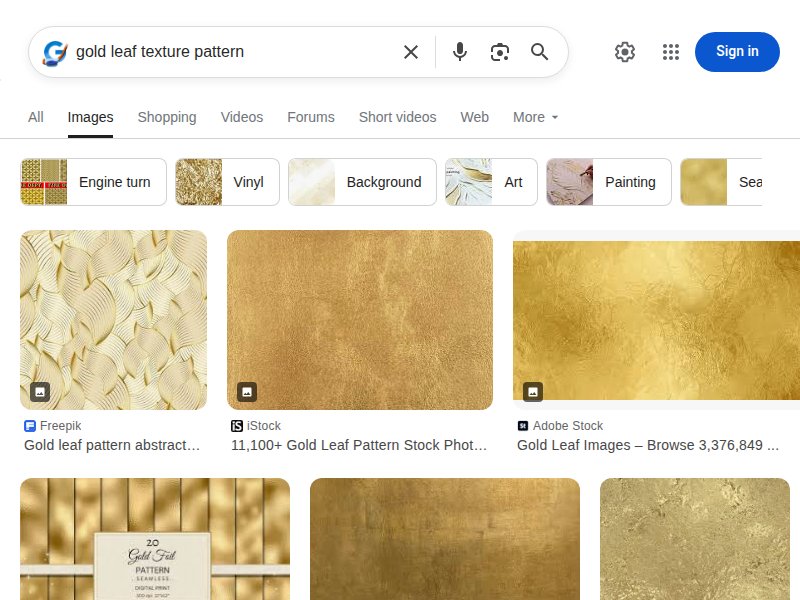The image size is (800, 600).
Task: Click the search magnifier icon
Action: pyautogui.click(x=539, y=52)
